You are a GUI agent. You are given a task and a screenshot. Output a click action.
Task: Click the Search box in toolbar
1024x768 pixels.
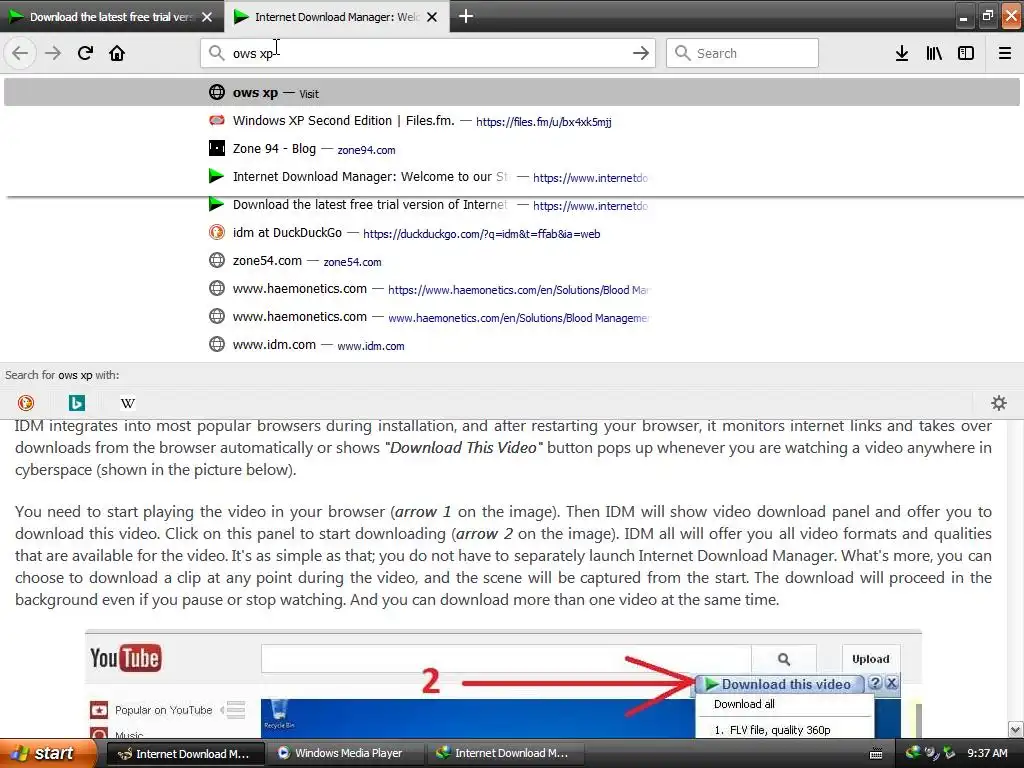pos(743,53)
